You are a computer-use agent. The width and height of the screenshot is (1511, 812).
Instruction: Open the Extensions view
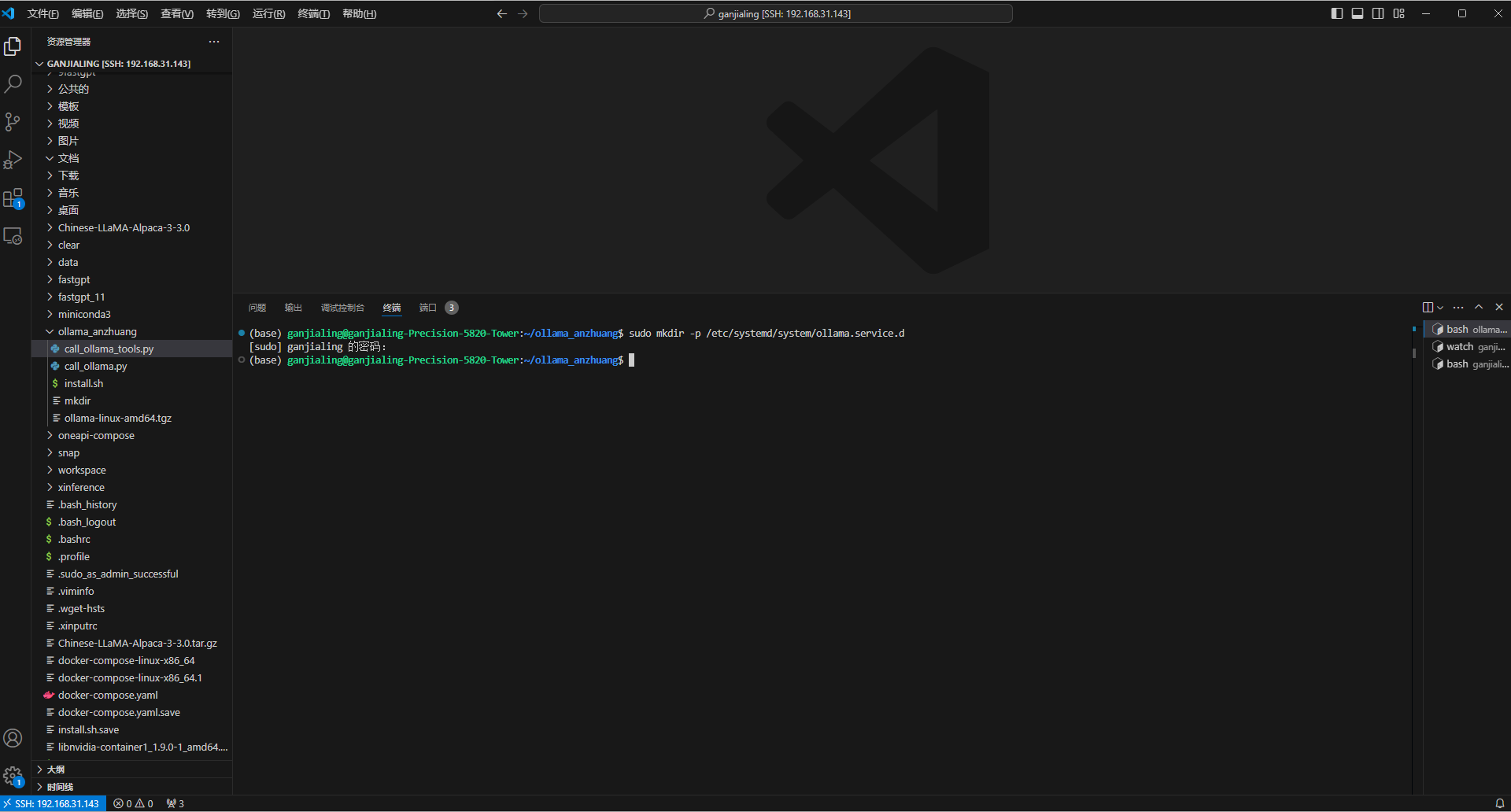click(x=13, y=197)
